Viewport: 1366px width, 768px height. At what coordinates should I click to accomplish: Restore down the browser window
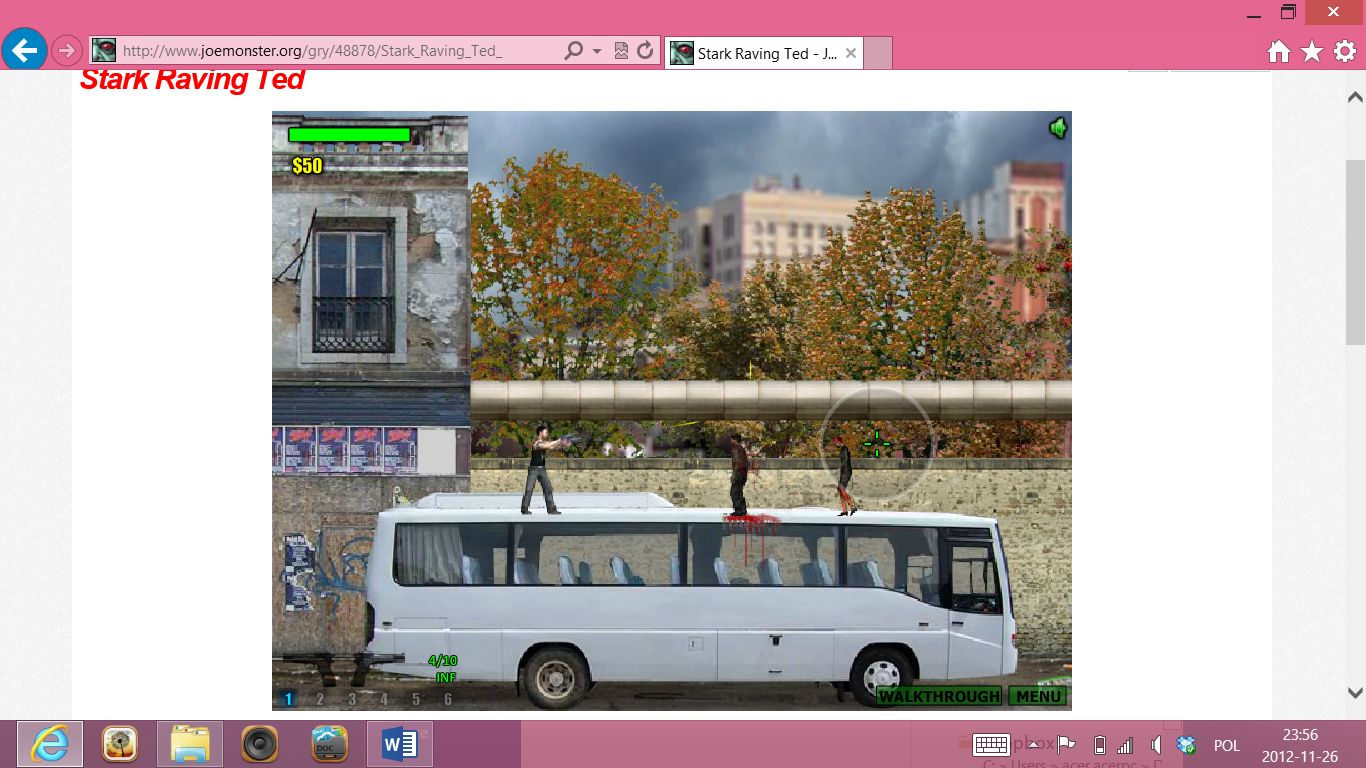pos(1288,13)
